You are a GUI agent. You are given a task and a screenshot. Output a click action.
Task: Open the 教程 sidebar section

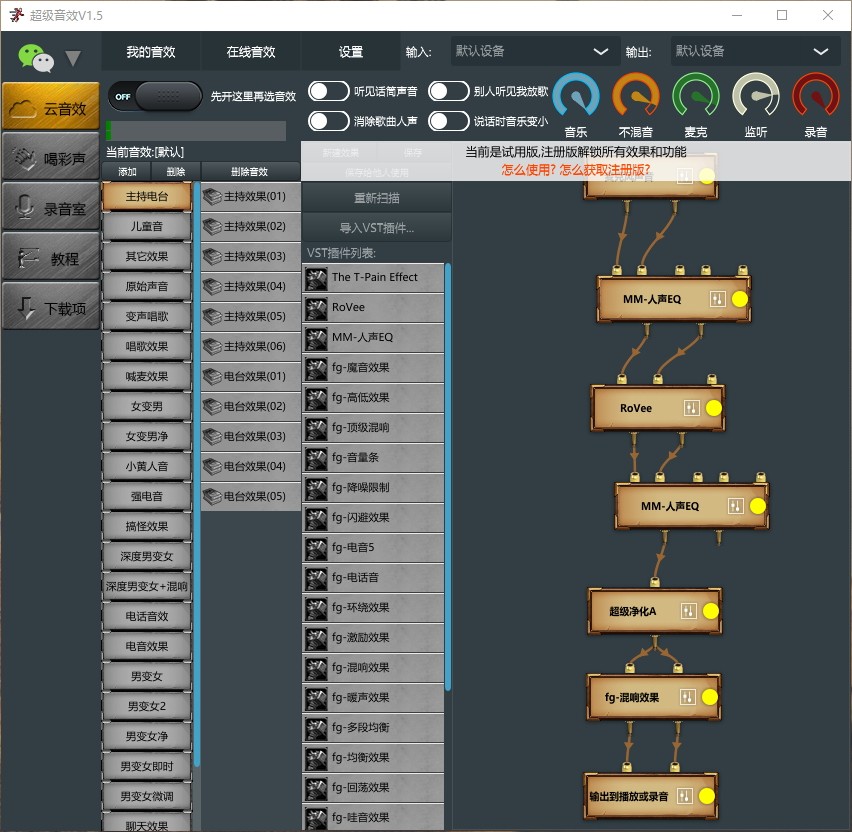pos(51,257)
